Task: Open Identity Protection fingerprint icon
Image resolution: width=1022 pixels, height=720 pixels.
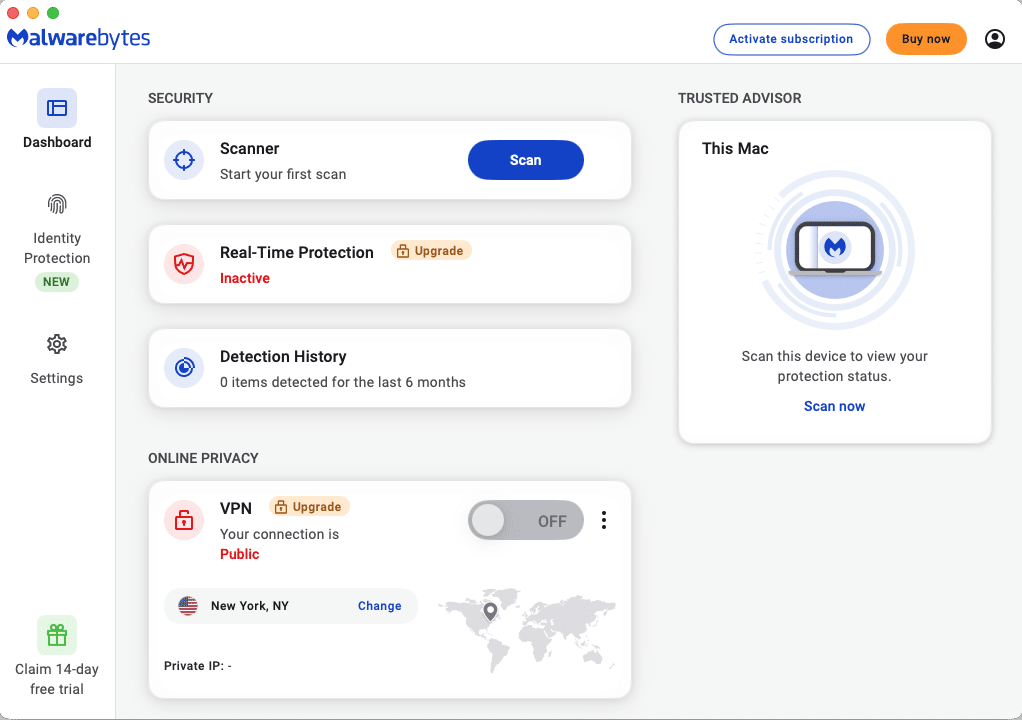Action: [x=57, y=205]
